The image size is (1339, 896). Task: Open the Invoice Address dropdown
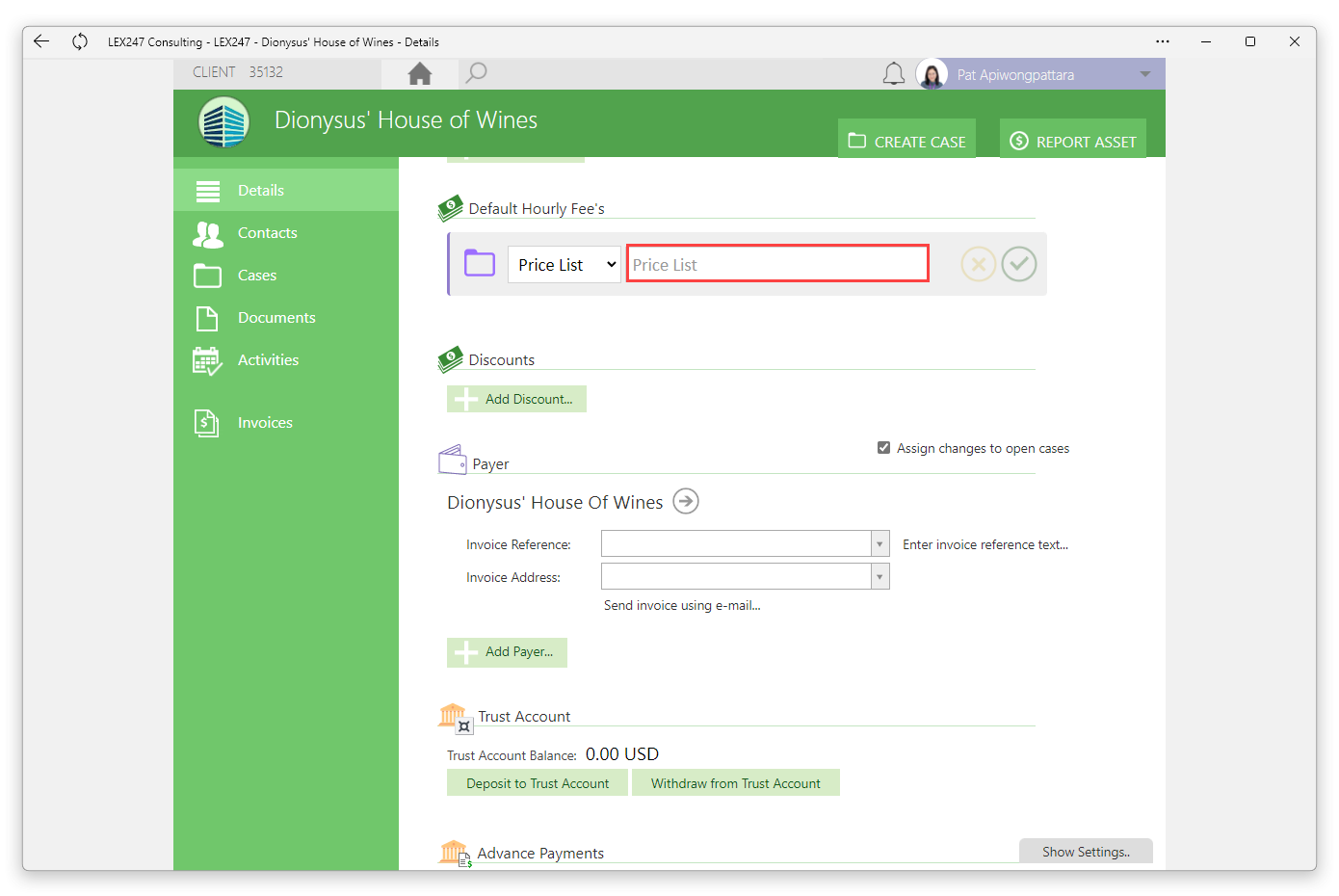pos(880,577)
